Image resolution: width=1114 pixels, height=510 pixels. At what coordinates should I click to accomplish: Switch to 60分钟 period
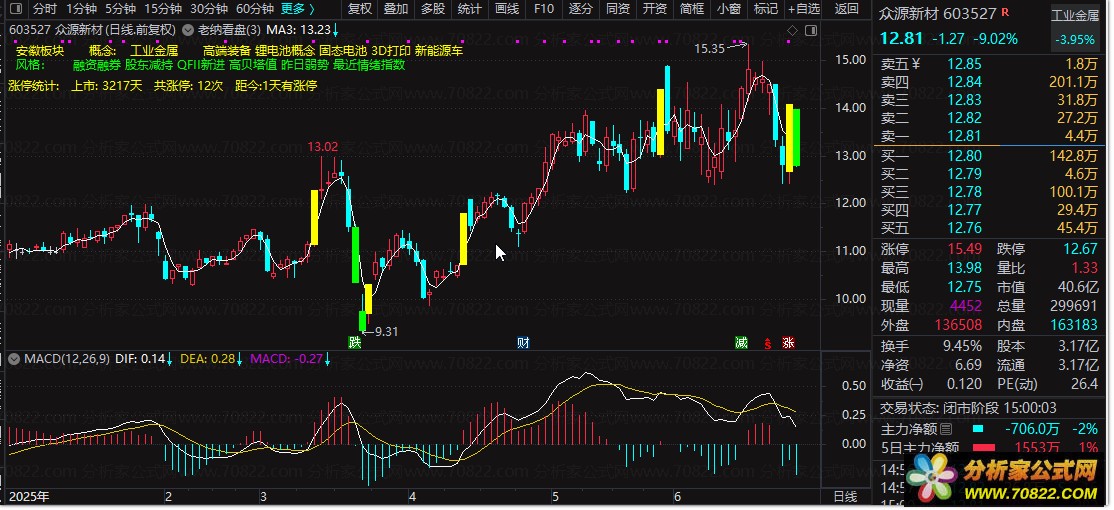(x=254, y=9)
